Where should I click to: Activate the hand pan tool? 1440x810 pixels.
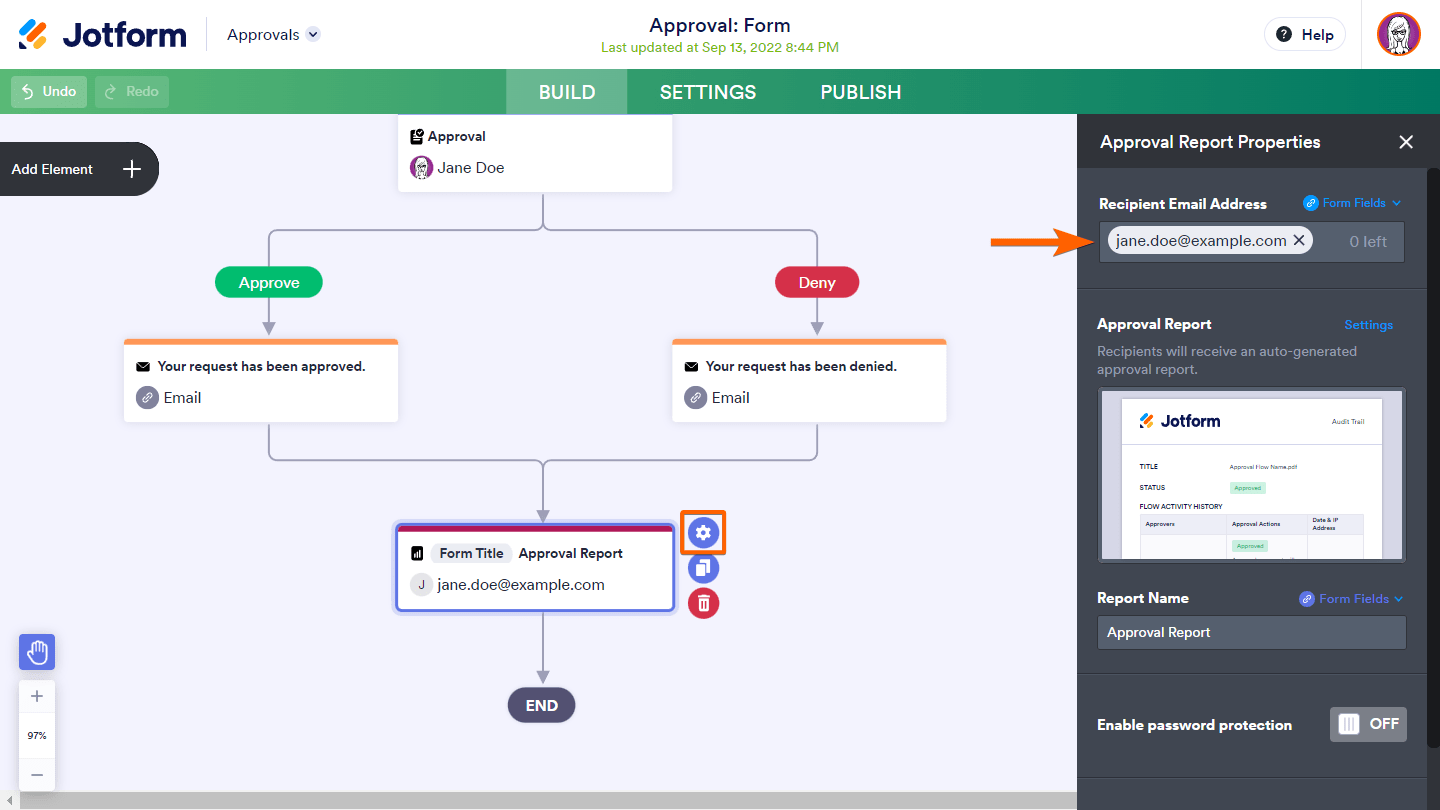click(x=37, y=652)
